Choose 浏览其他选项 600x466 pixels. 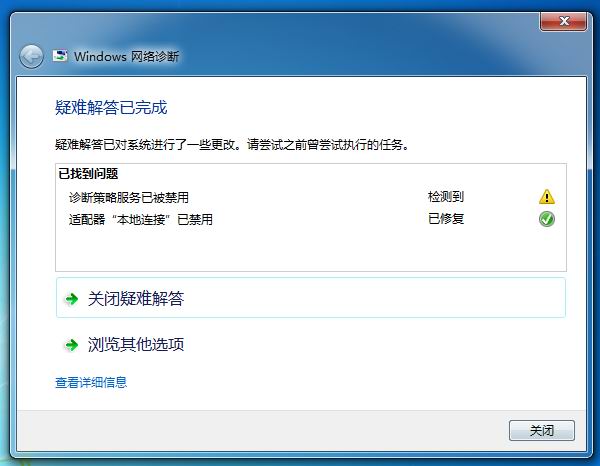click(x=311, y=344)
